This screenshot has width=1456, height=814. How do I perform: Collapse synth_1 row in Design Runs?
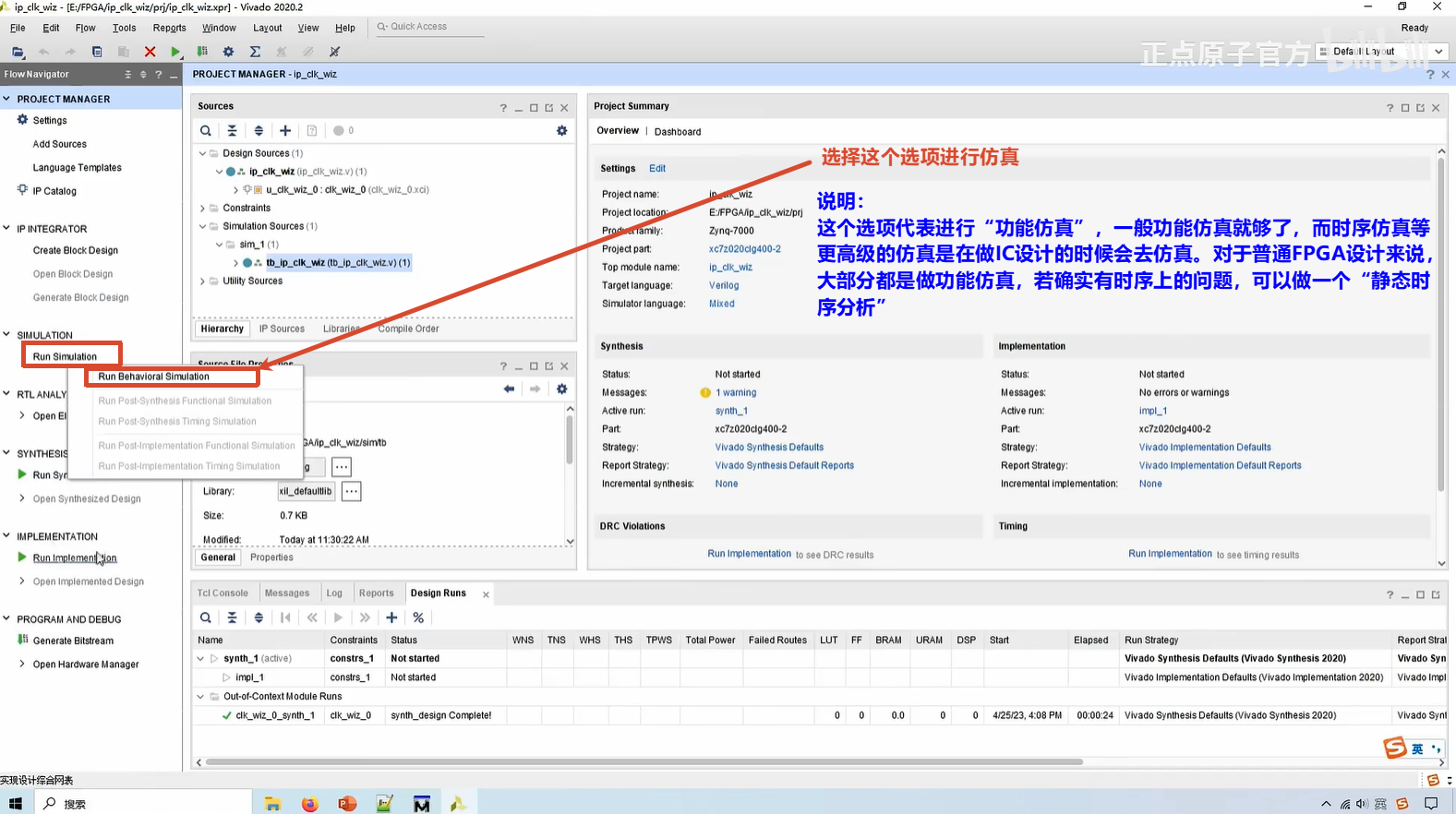(x=200, y=658)
